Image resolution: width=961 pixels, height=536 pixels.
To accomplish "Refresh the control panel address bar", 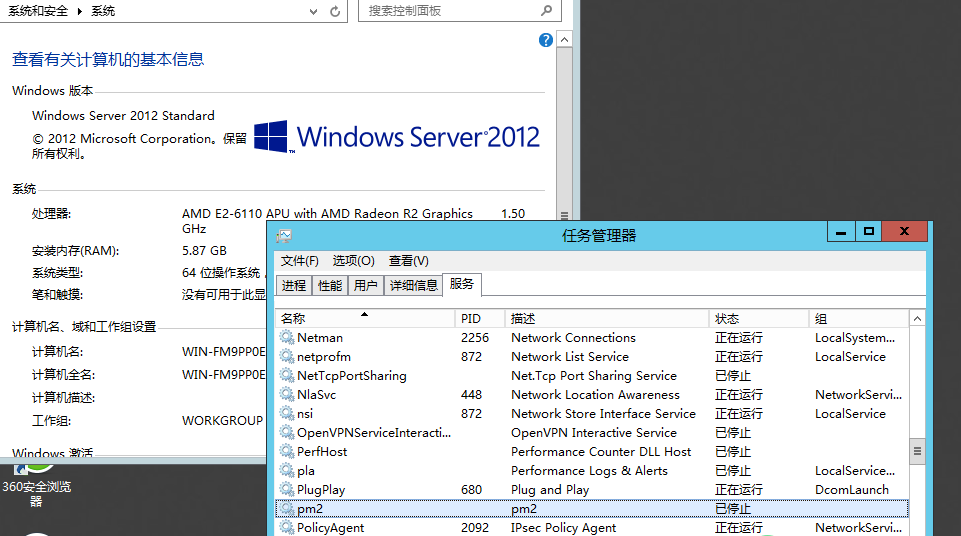I will tap(335, 11).
